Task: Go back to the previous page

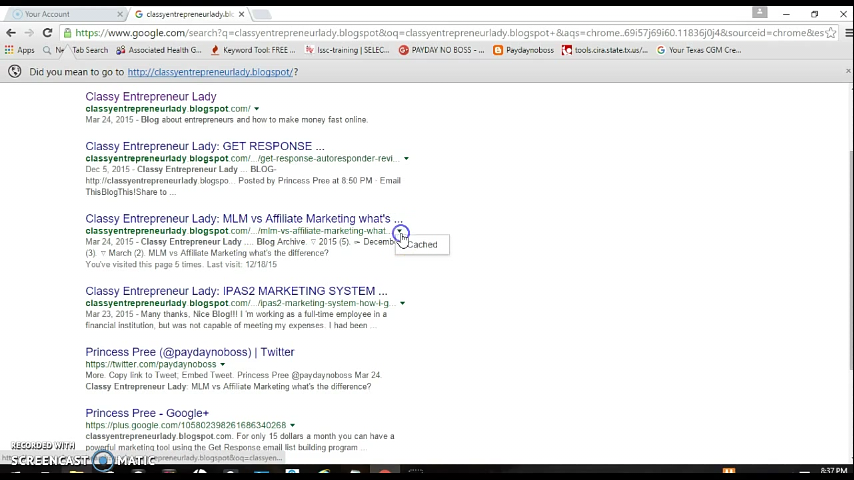Action: click(11, 33)
